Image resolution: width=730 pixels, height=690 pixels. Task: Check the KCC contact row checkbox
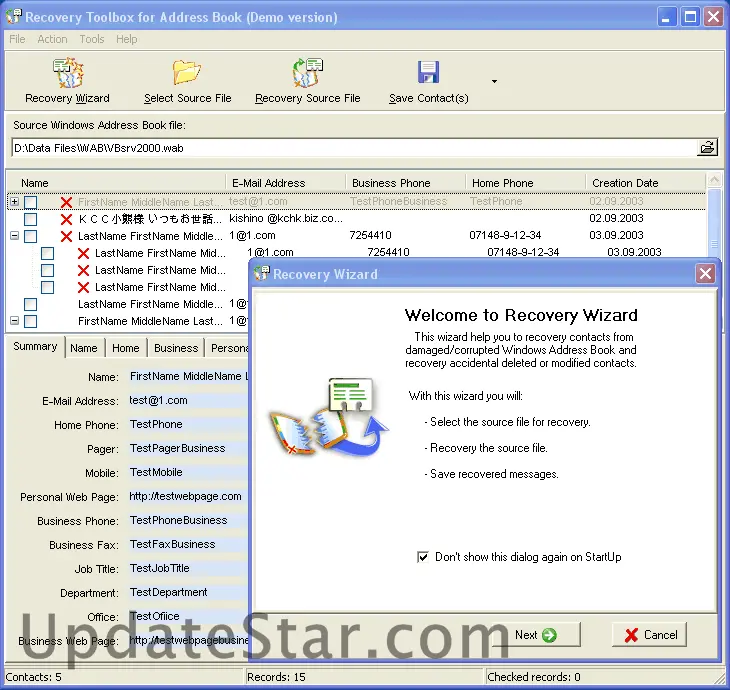click(31, 219)
